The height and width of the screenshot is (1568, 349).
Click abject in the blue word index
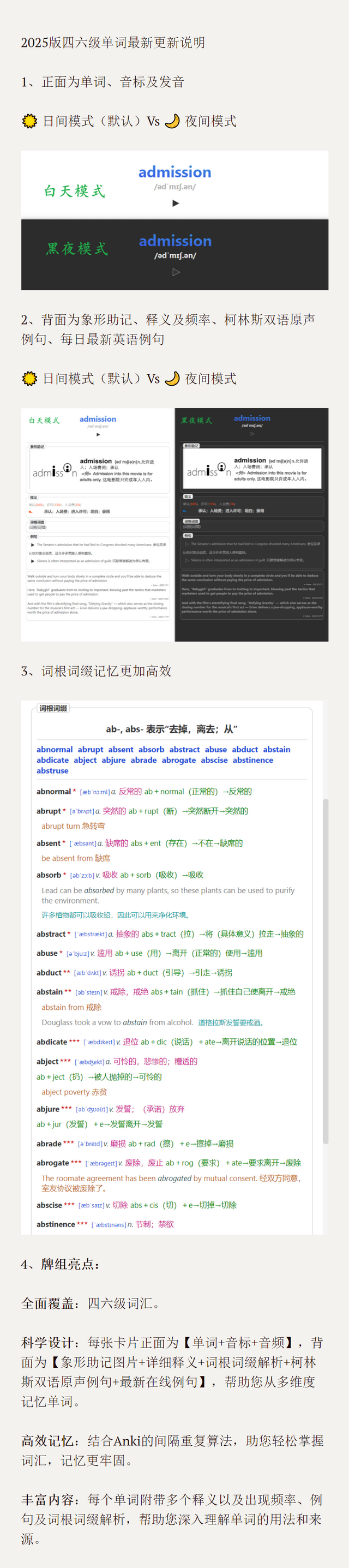[85, 760]
